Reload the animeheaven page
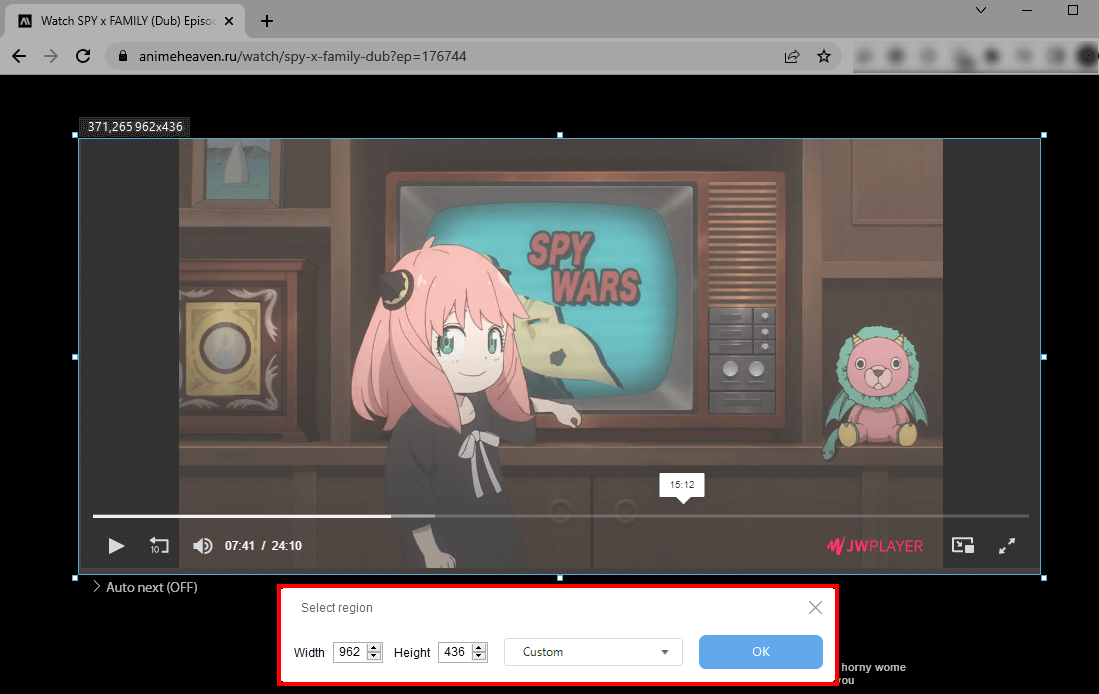The image size is (1099, 694). [x=83, y=56]
